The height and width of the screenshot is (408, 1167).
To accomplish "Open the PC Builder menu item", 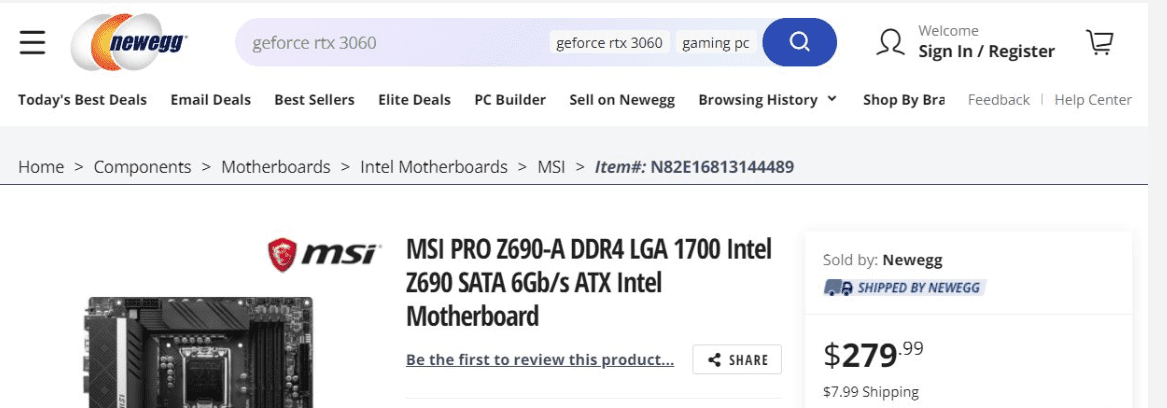I will [x=510, y=100].
